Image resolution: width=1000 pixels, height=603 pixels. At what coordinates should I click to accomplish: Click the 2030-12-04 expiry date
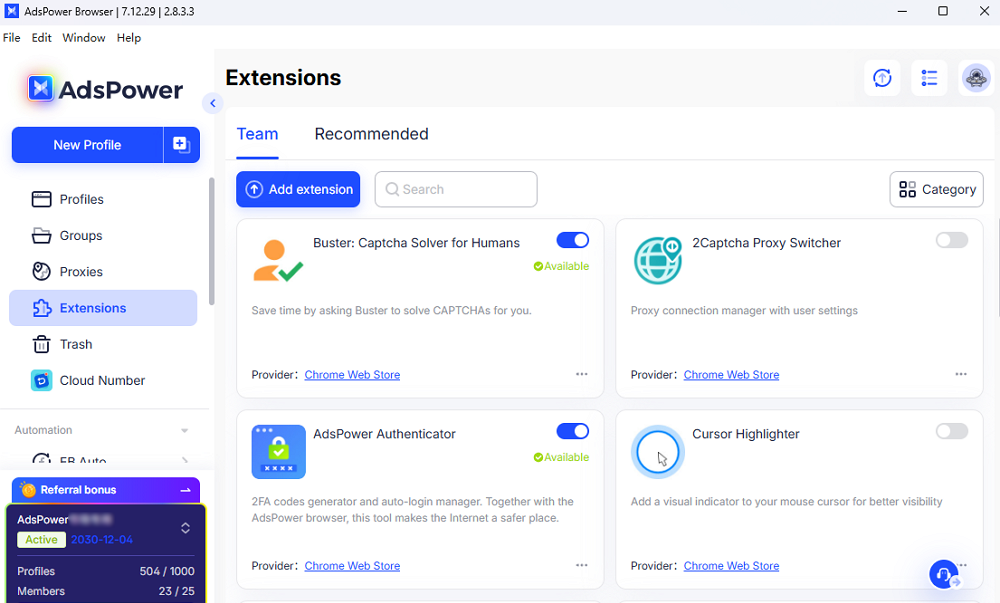coord(101,539)
